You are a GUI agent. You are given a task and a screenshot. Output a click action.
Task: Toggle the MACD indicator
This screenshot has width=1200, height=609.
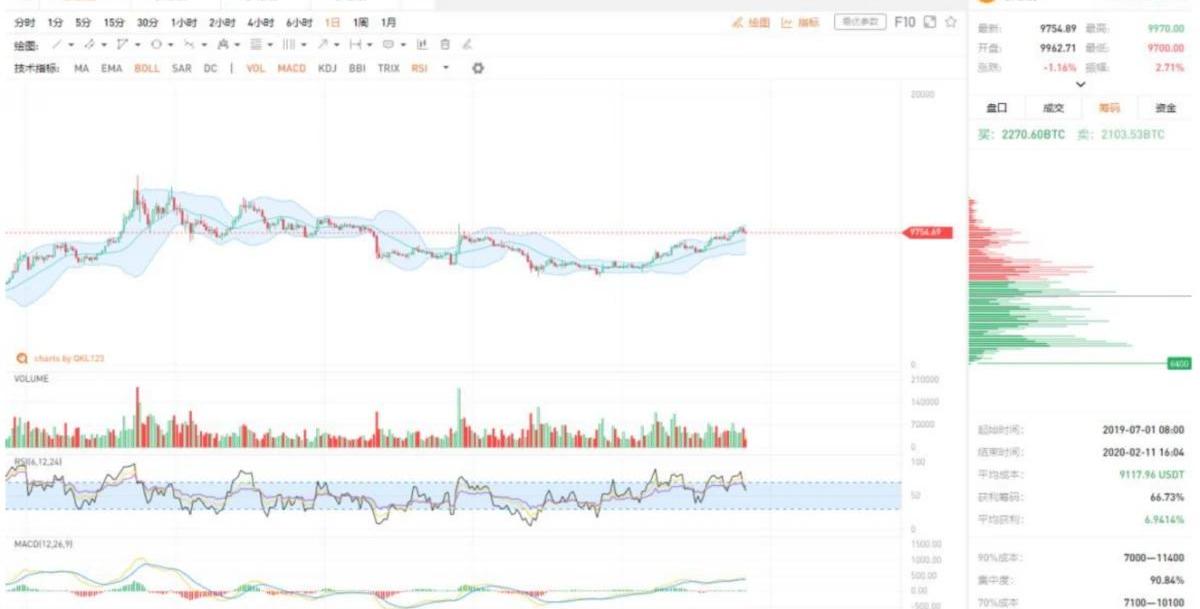[291, 68]
